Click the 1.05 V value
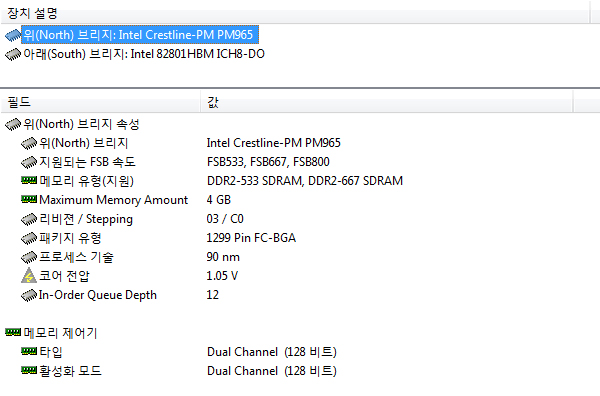Viewport: 600px width, 396px height. pos(222,276)
